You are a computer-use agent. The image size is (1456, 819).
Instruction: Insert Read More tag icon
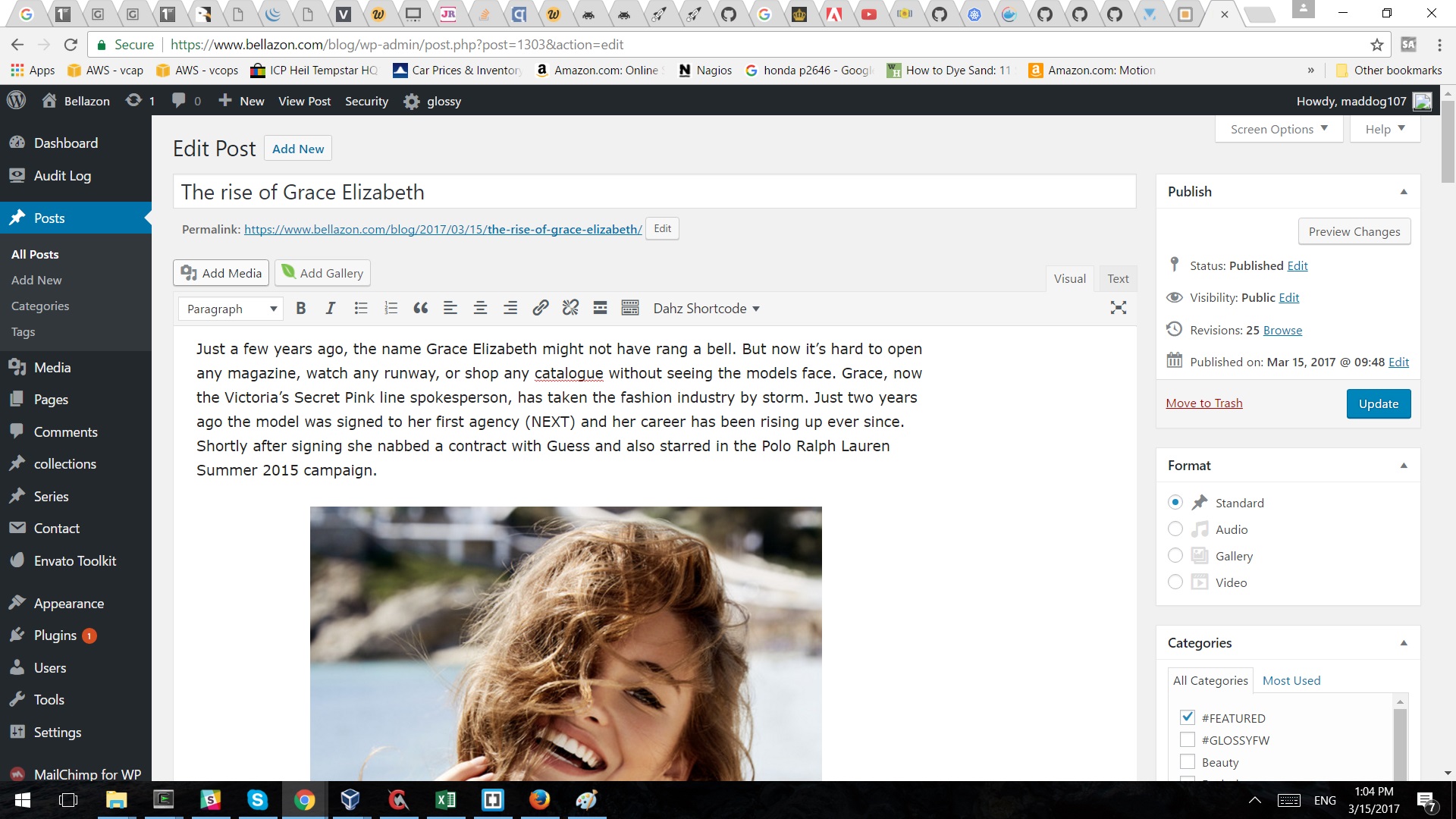click(x=600, y=308)
